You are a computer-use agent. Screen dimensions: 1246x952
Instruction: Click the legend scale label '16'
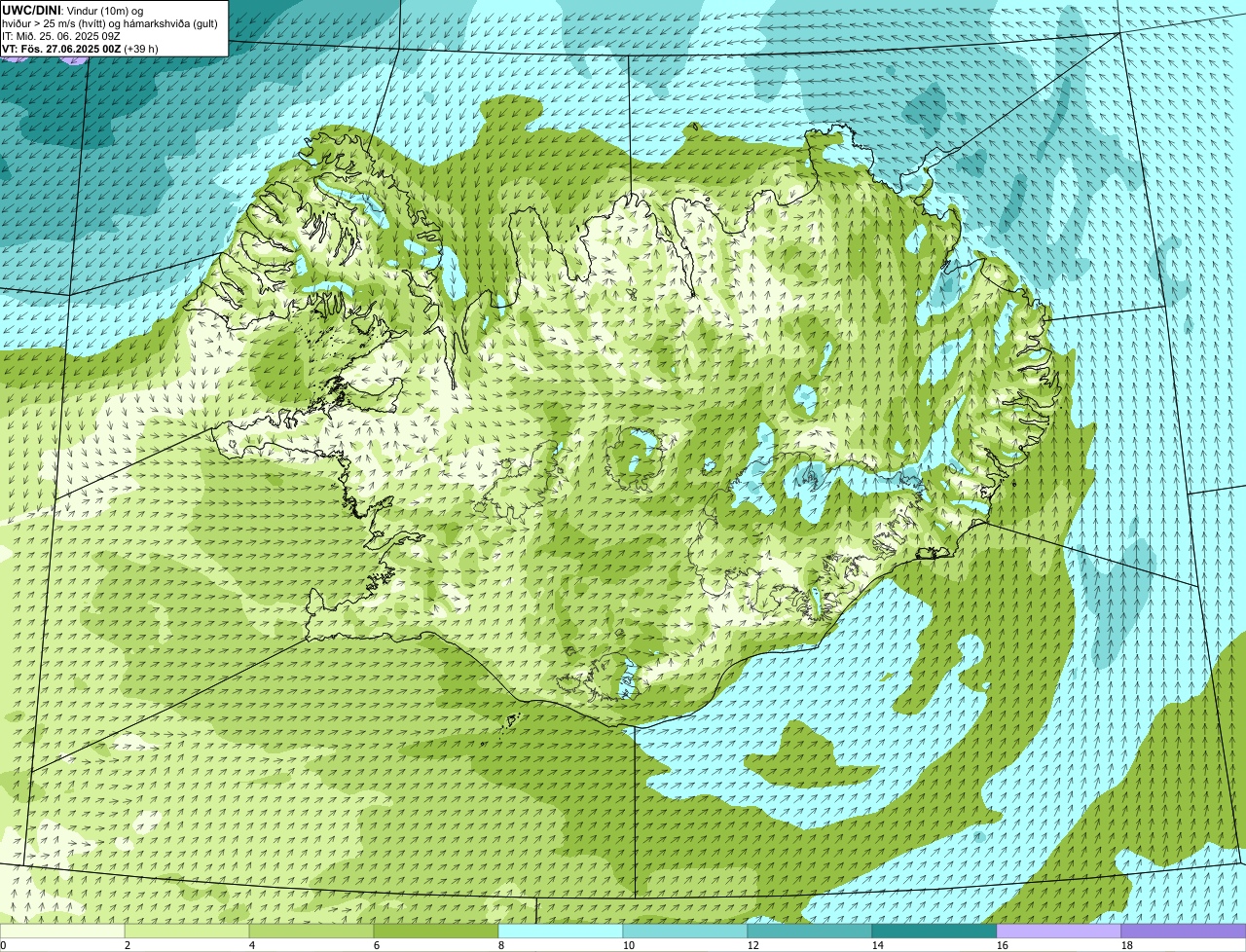click(1003, 945)
